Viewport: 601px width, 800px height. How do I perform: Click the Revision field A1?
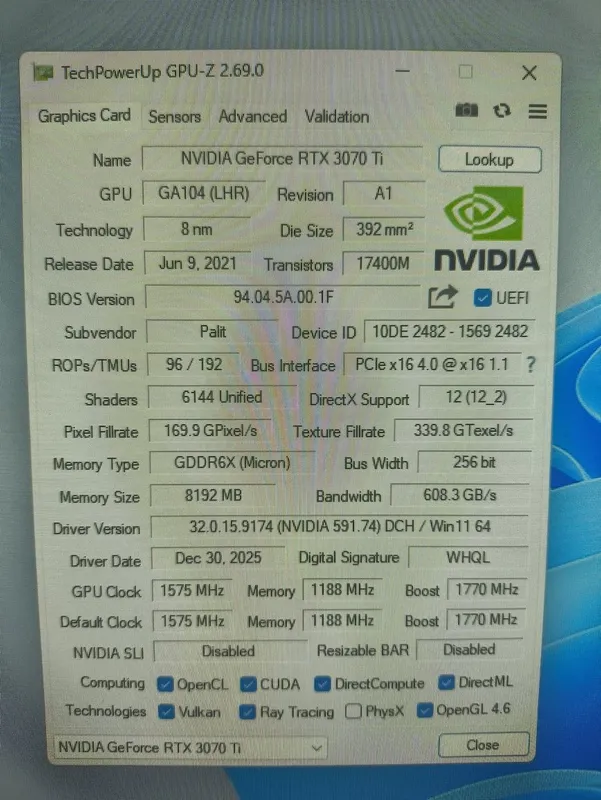pyautogui.click(x=384, y=194)
